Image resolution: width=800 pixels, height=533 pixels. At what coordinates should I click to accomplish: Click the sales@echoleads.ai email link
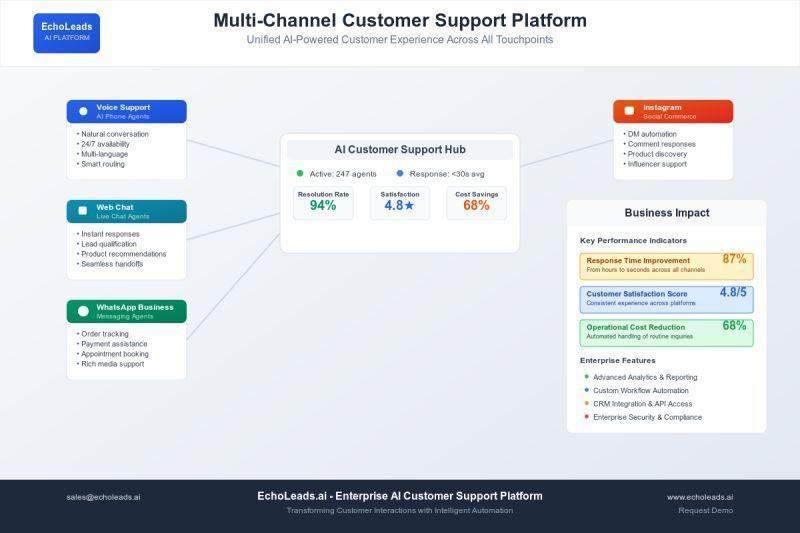point(103,497)
